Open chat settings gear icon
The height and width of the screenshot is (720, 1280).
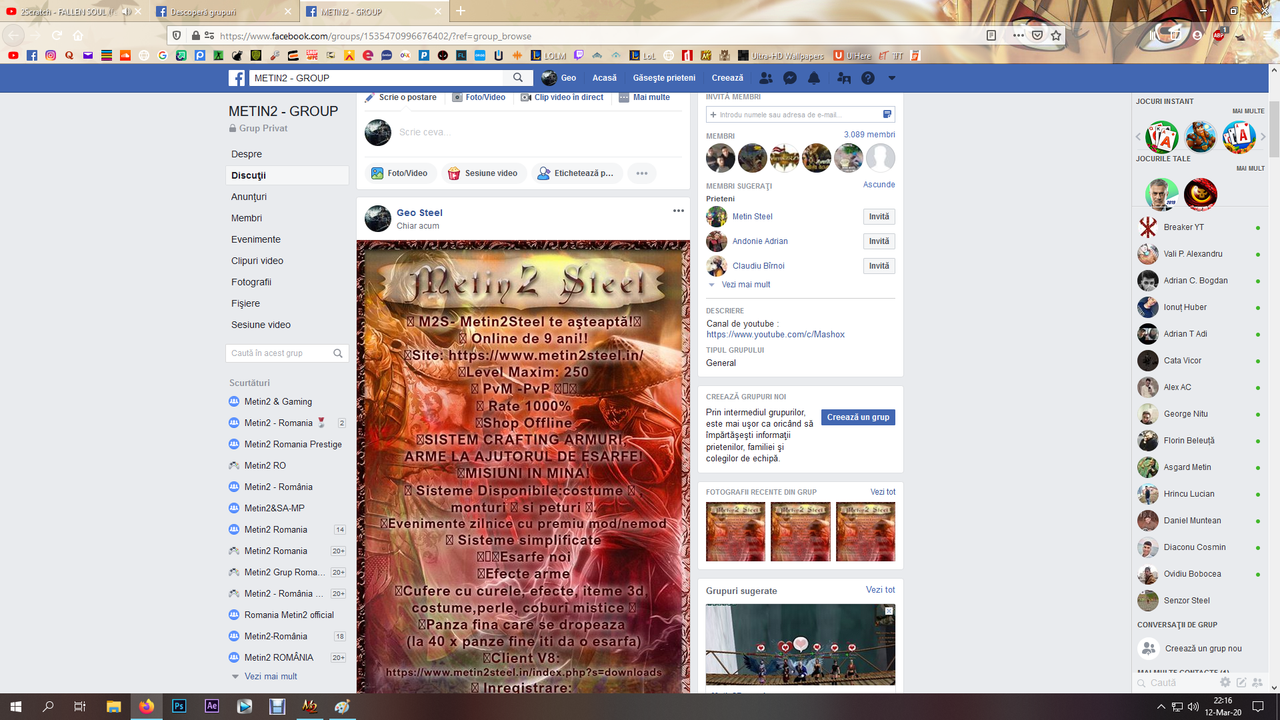pos(1225,683)
